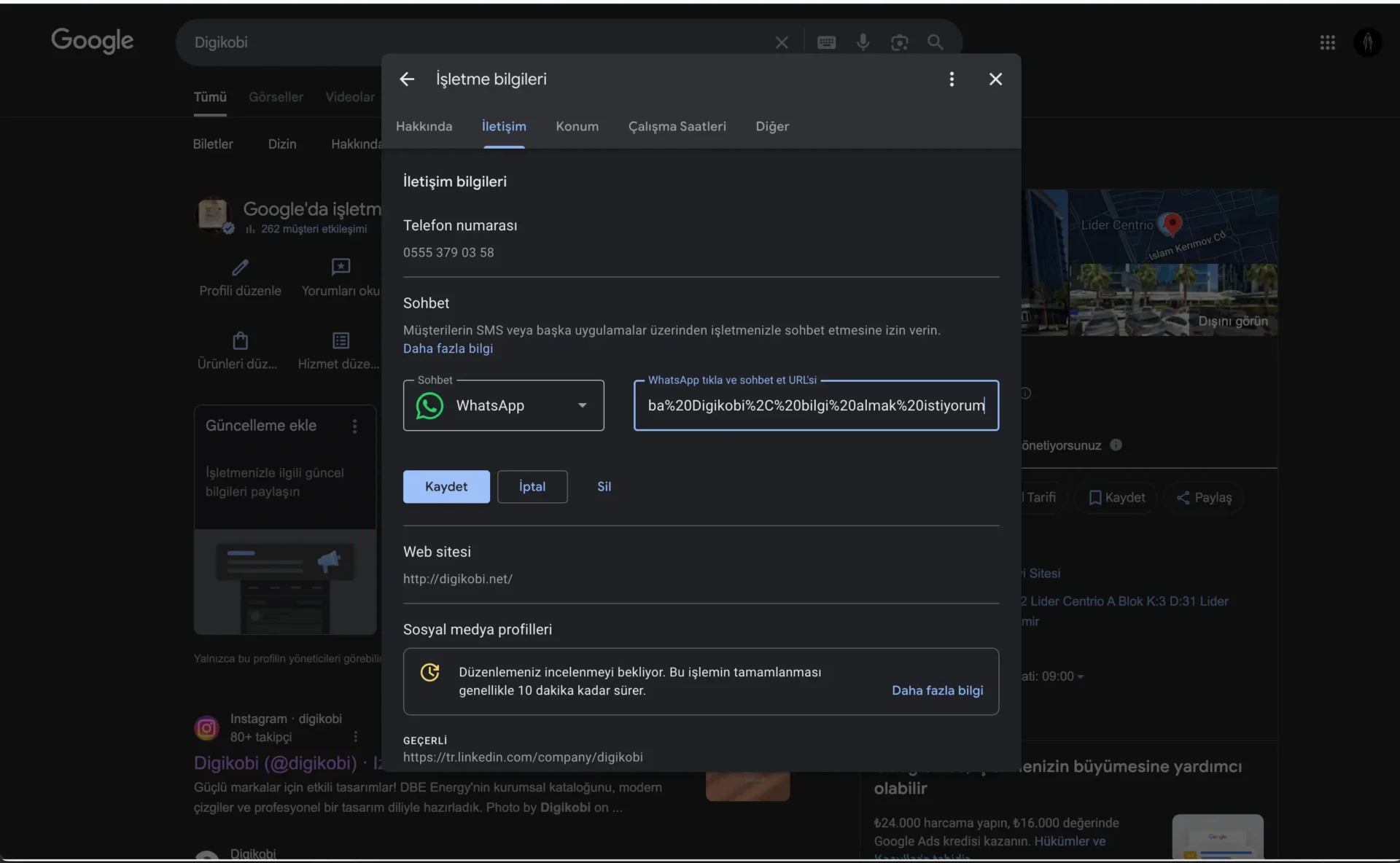Open the Instagram result three-dot options
Image resolution: width=1400 pixels, height=863 pixels.
pyautogui.click(x=355, y=737)
